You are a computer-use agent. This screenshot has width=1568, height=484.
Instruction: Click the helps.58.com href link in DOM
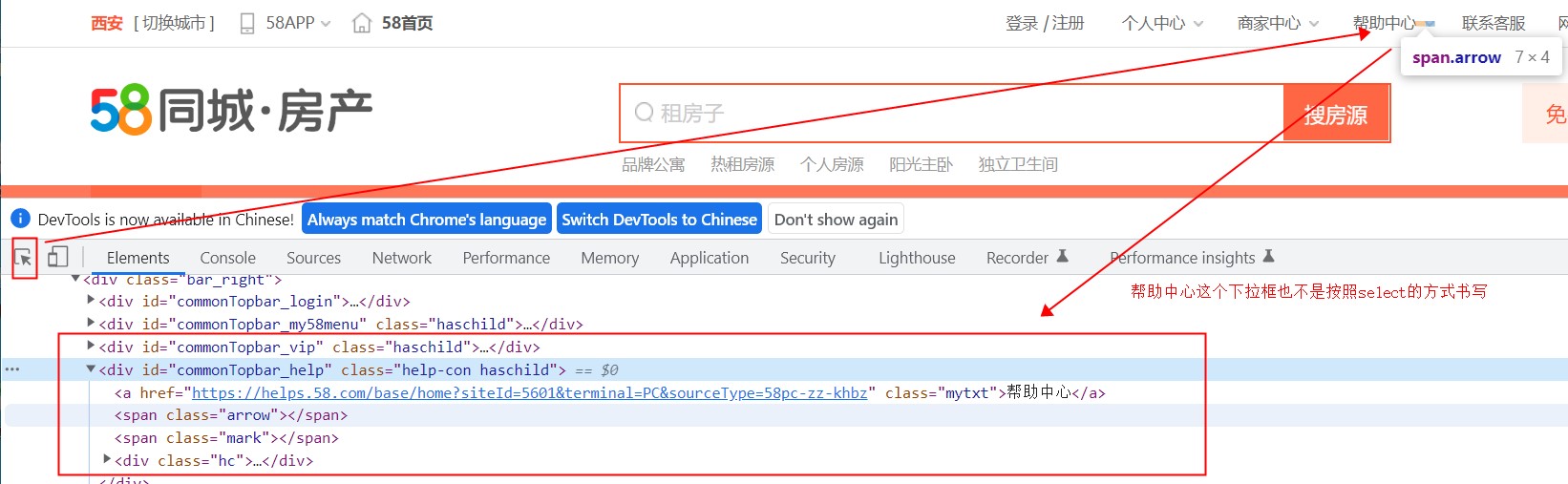coord(530,392)
